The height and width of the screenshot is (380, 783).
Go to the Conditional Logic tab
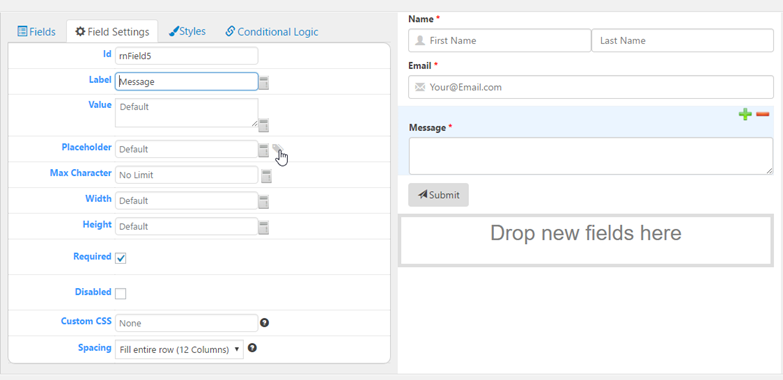pos(272,32)
